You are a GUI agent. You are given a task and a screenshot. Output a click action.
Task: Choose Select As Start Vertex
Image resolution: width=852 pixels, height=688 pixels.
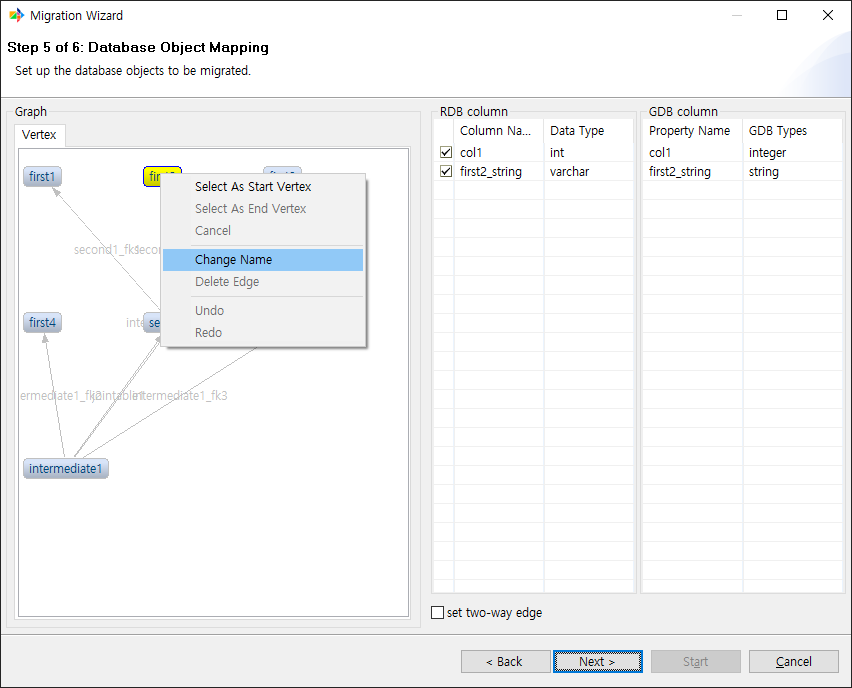(x=253, y=187)
